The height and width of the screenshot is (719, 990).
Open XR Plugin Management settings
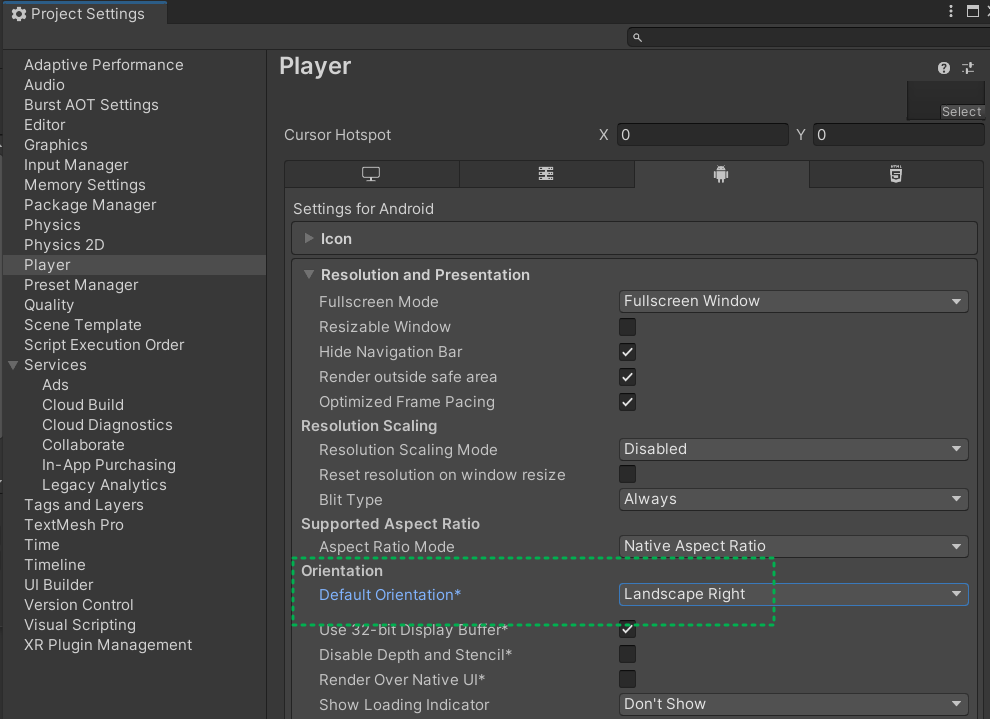pyautogui.click(x=108, y=645)
